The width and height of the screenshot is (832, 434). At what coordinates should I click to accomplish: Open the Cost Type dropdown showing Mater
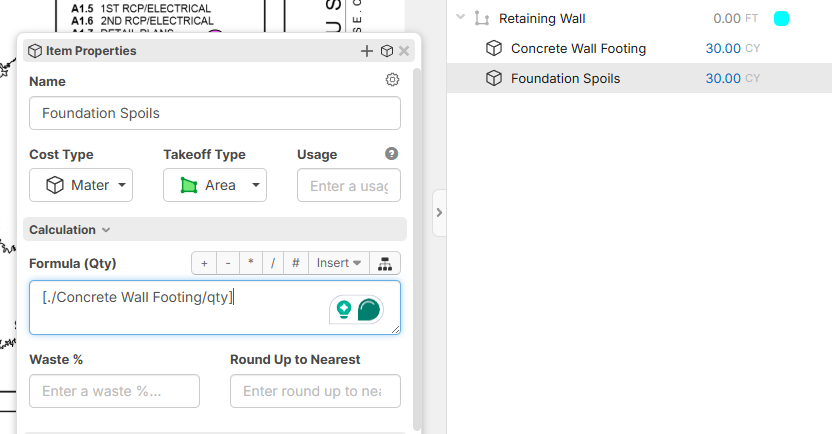[x=81, y=185]
